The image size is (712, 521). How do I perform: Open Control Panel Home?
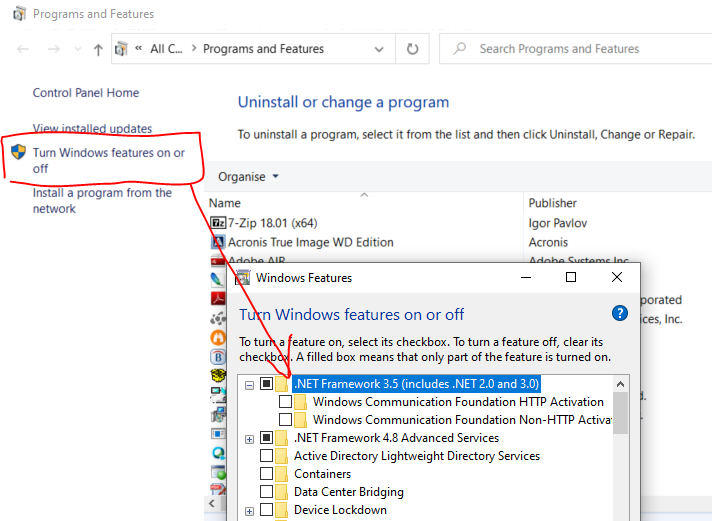pyautogui.click(x=86, y=93)
